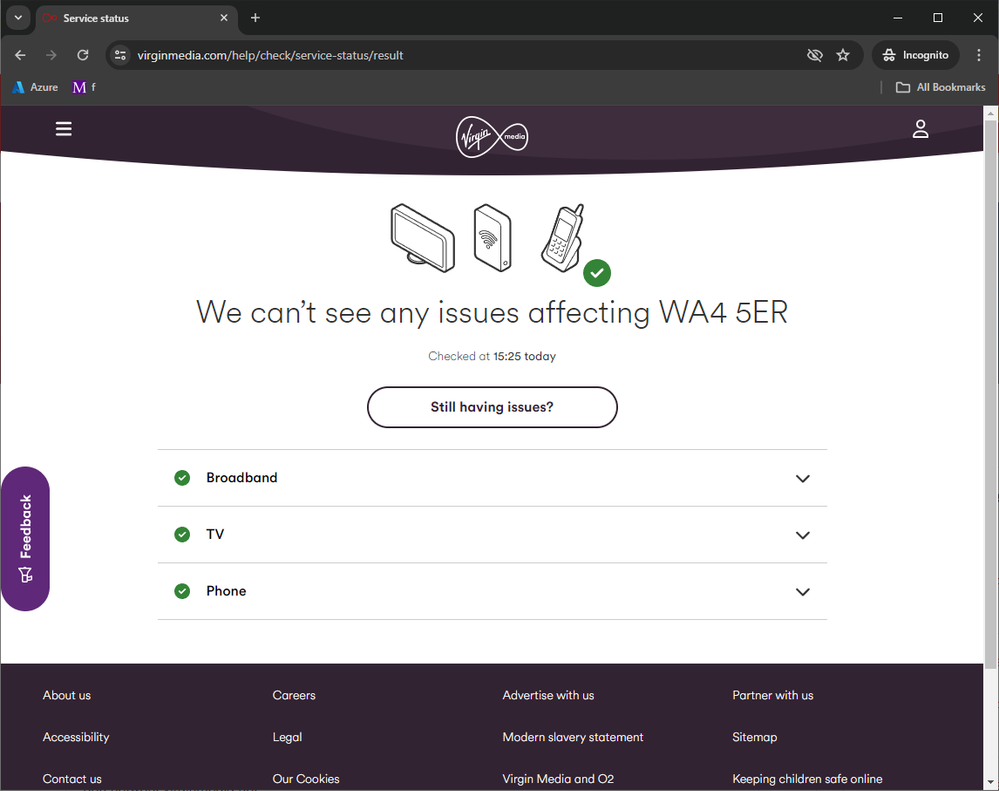The image size is (999, 791).
Task: Click the page vertical scrollbar thumb
Action: pos(991,395)
